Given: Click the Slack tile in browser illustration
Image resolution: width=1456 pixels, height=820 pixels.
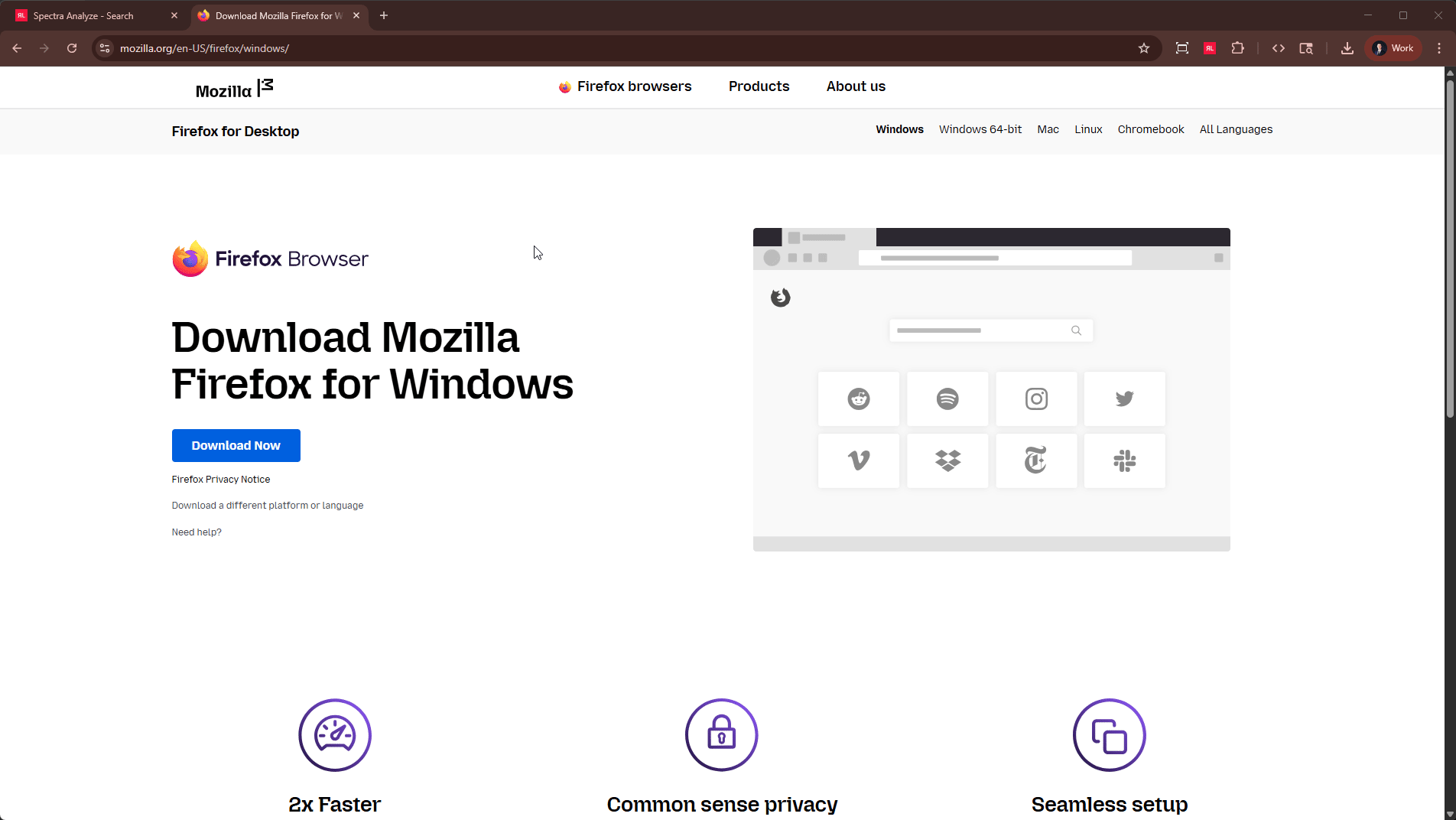Looking at the screenshot, I should click(1125, 460).
